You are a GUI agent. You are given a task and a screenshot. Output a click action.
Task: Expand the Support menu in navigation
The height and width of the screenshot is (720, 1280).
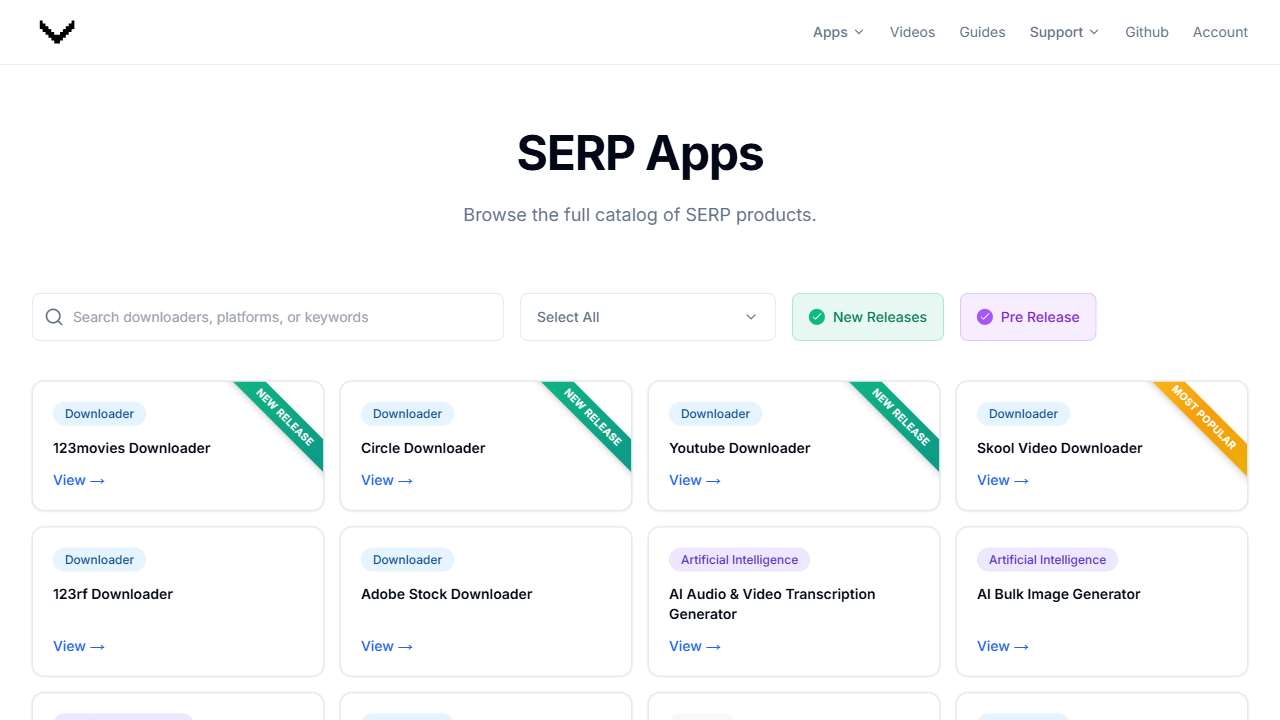1063,32
